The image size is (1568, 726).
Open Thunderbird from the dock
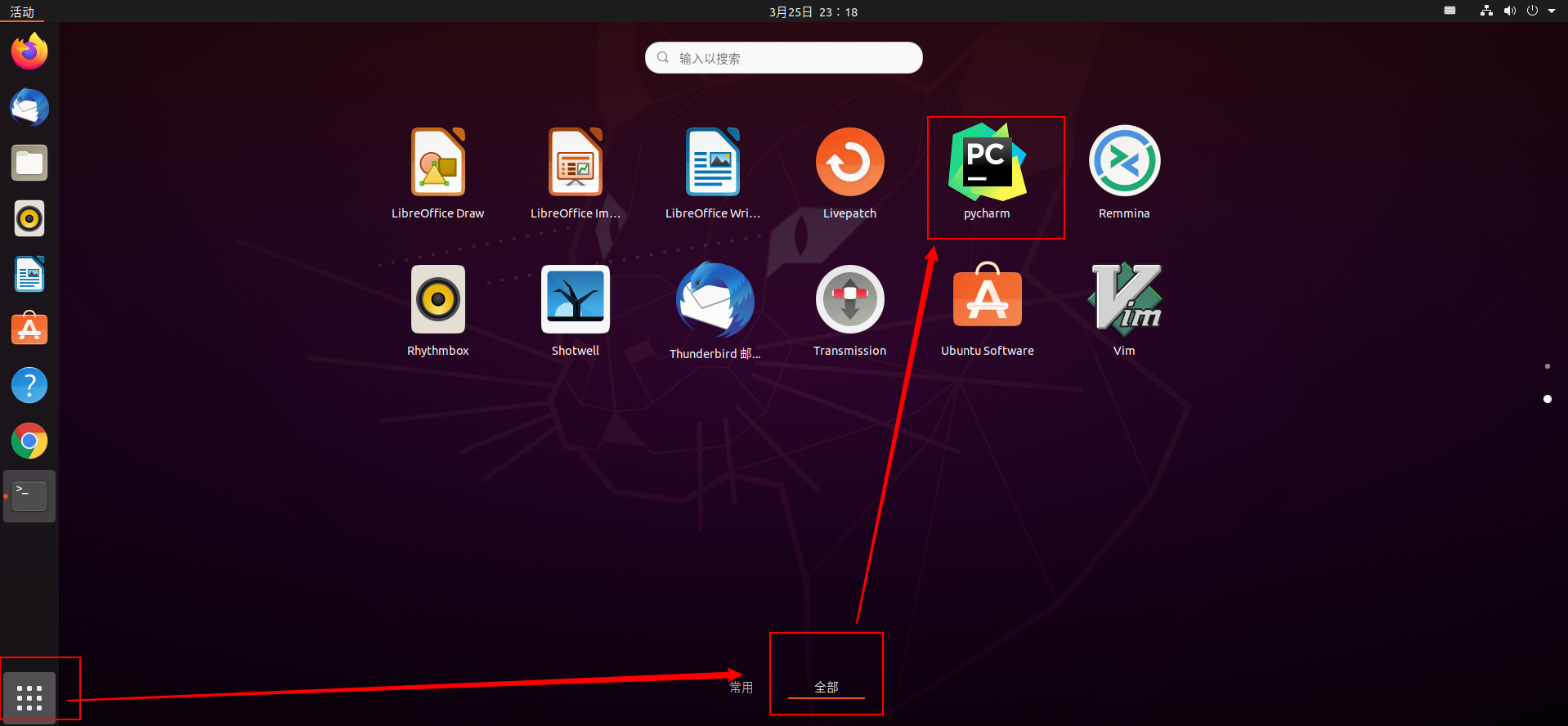pos(29,107)
